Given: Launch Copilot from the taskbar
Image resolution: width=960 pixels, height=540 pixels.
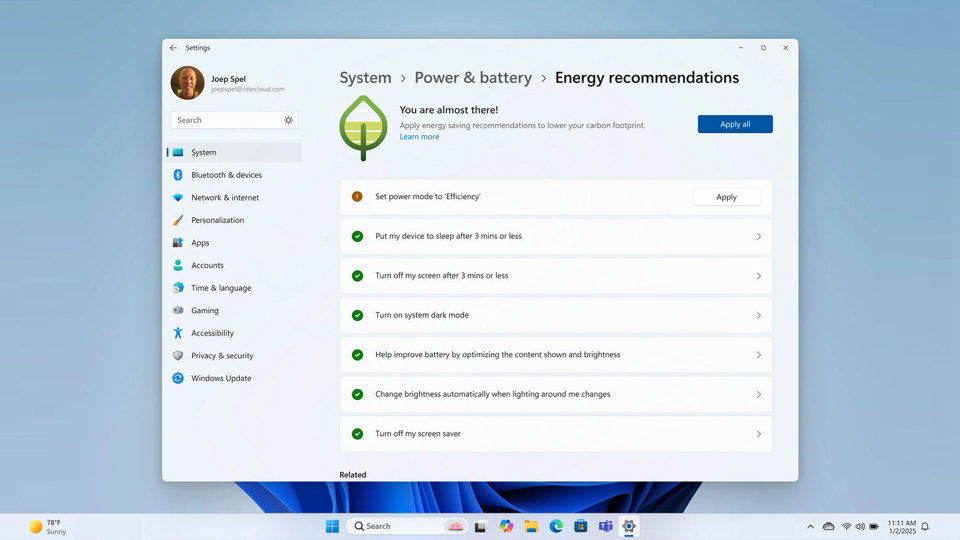Looking at the screenshot, I should pyautogui.click(x=506, y=527).
